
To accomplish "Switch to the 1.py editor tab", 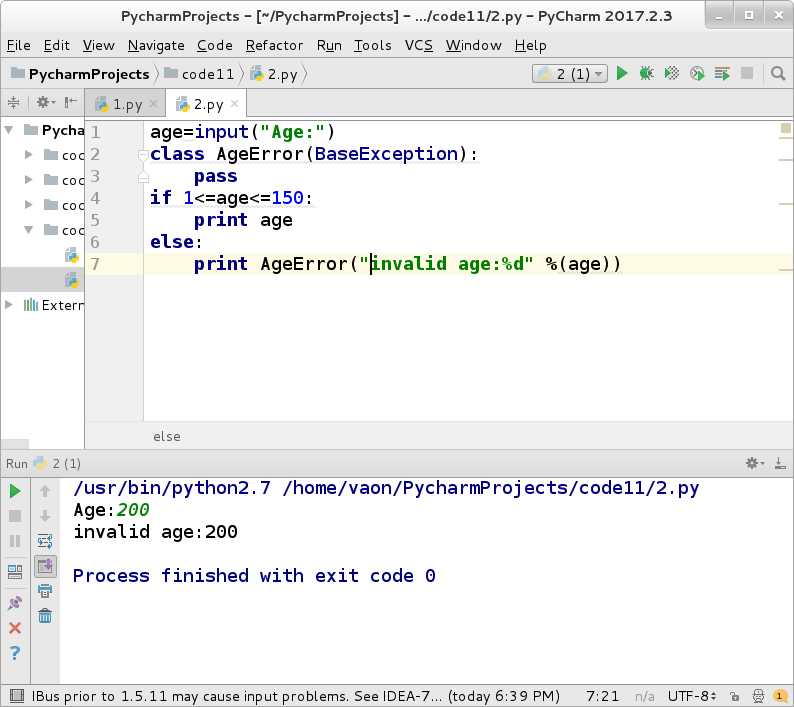I will click(127, 105).
